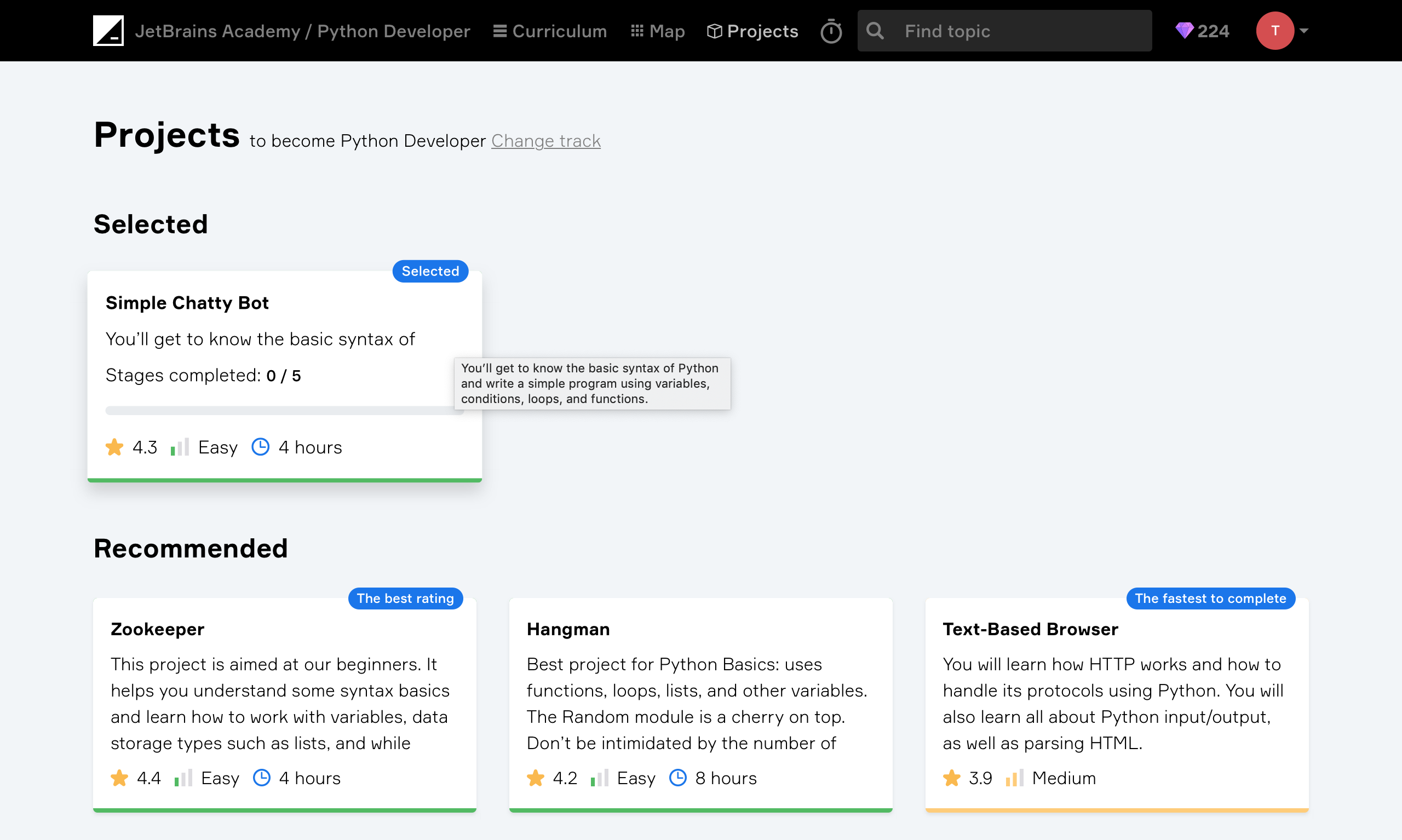Click the user profile avatar icon
This screenshot has height=840, width=1402.
coord(1275,31)
